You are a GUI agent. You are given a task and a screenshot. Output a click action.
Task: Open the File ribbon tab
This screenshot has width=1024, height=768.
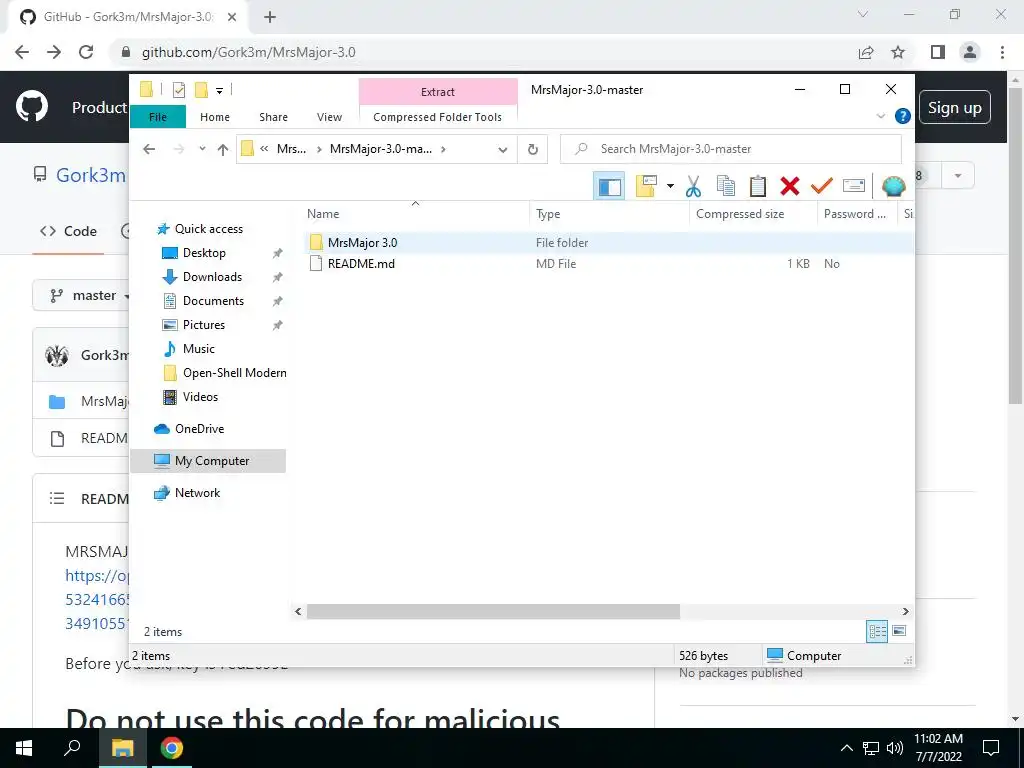158,117
